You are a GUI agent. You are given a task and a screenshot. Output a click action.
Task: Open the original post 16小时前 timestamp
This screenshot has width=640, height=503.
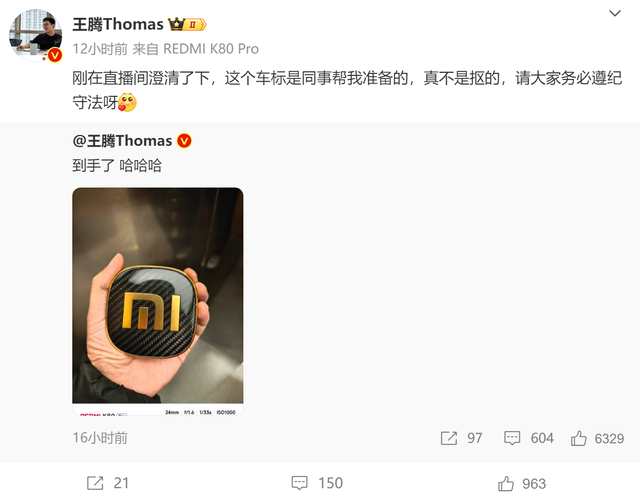(100, 438)
